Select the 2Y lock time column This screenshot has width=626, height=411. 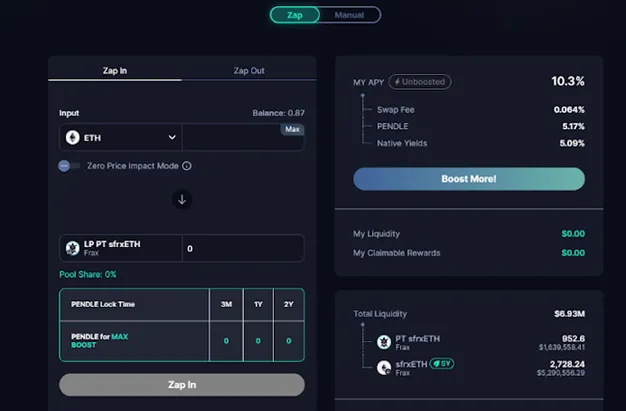[x=289, y=304]
